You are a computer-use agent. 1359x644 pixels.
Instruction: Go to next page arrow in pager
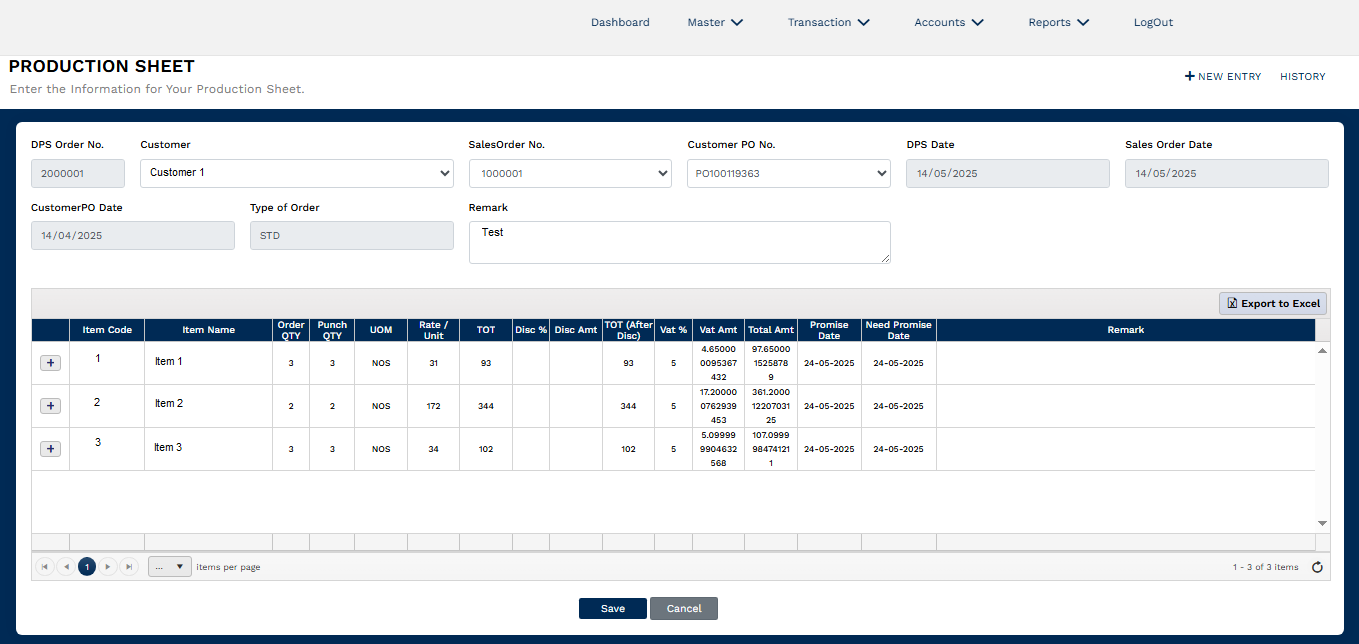click(x=108, y=567)
